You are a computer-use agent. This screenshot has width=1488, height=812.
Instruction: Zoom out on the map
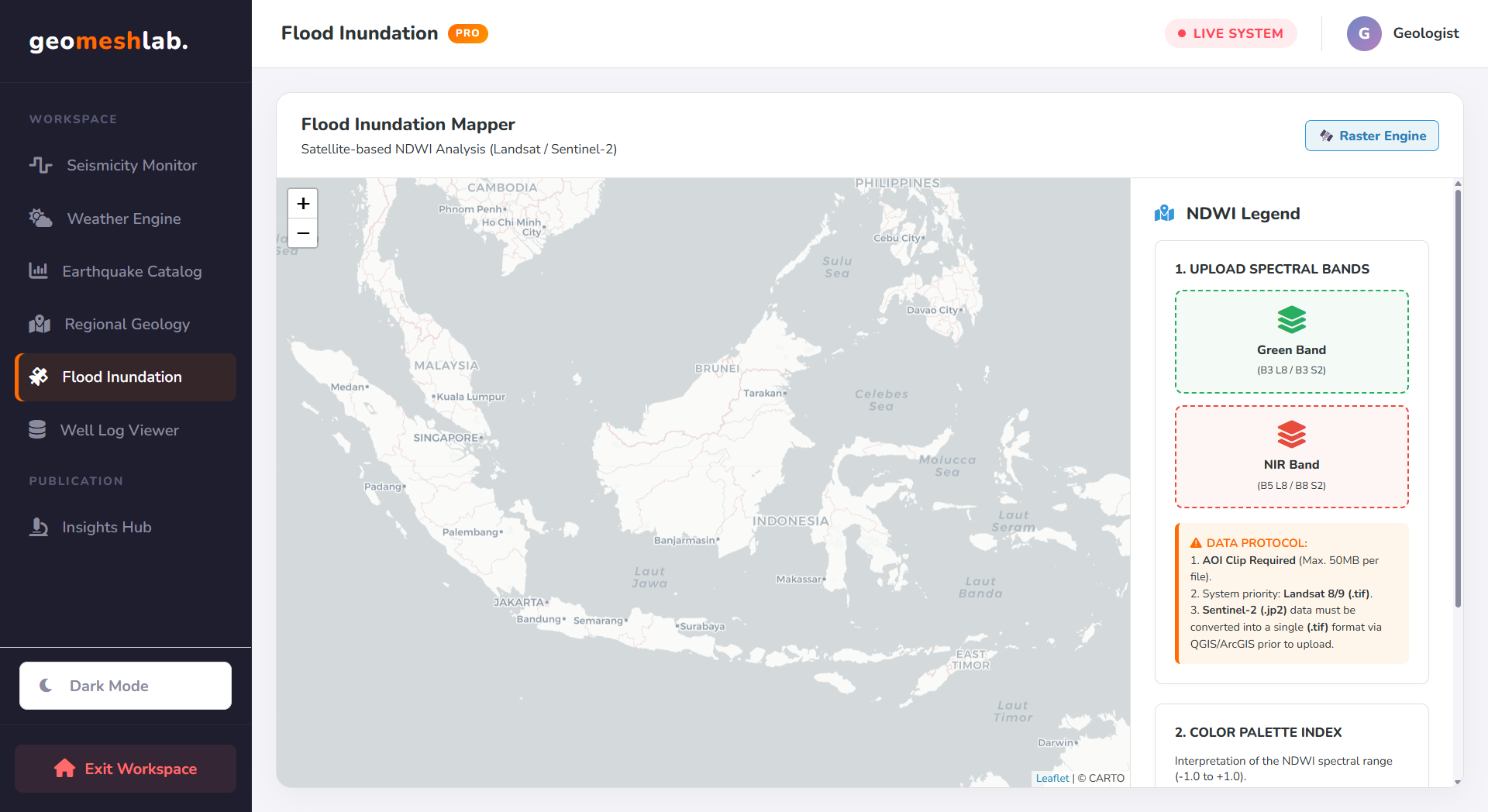[303, 233]
